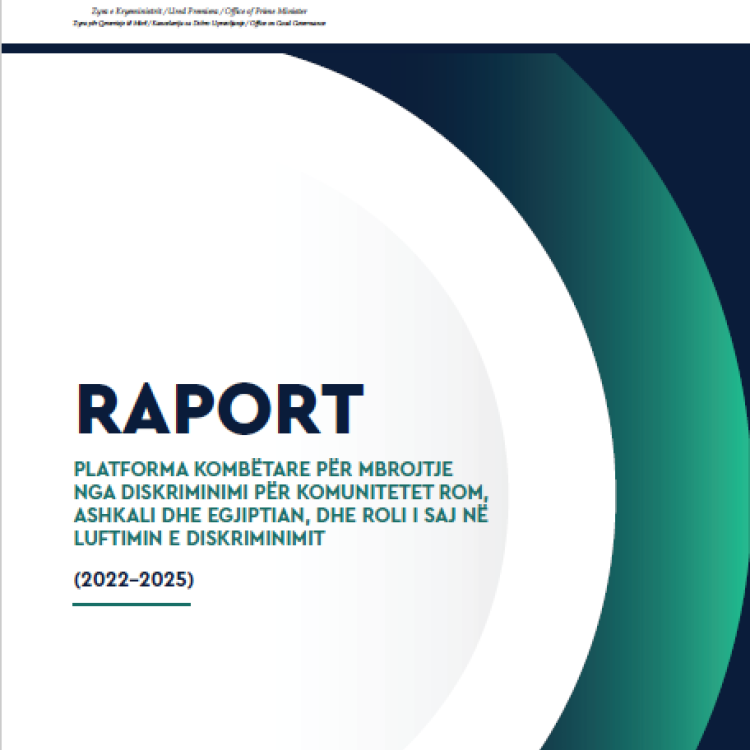Click the 'Office on Good Governance' header line
This screenshot has height=750, width=750.
tap(199, 23)
